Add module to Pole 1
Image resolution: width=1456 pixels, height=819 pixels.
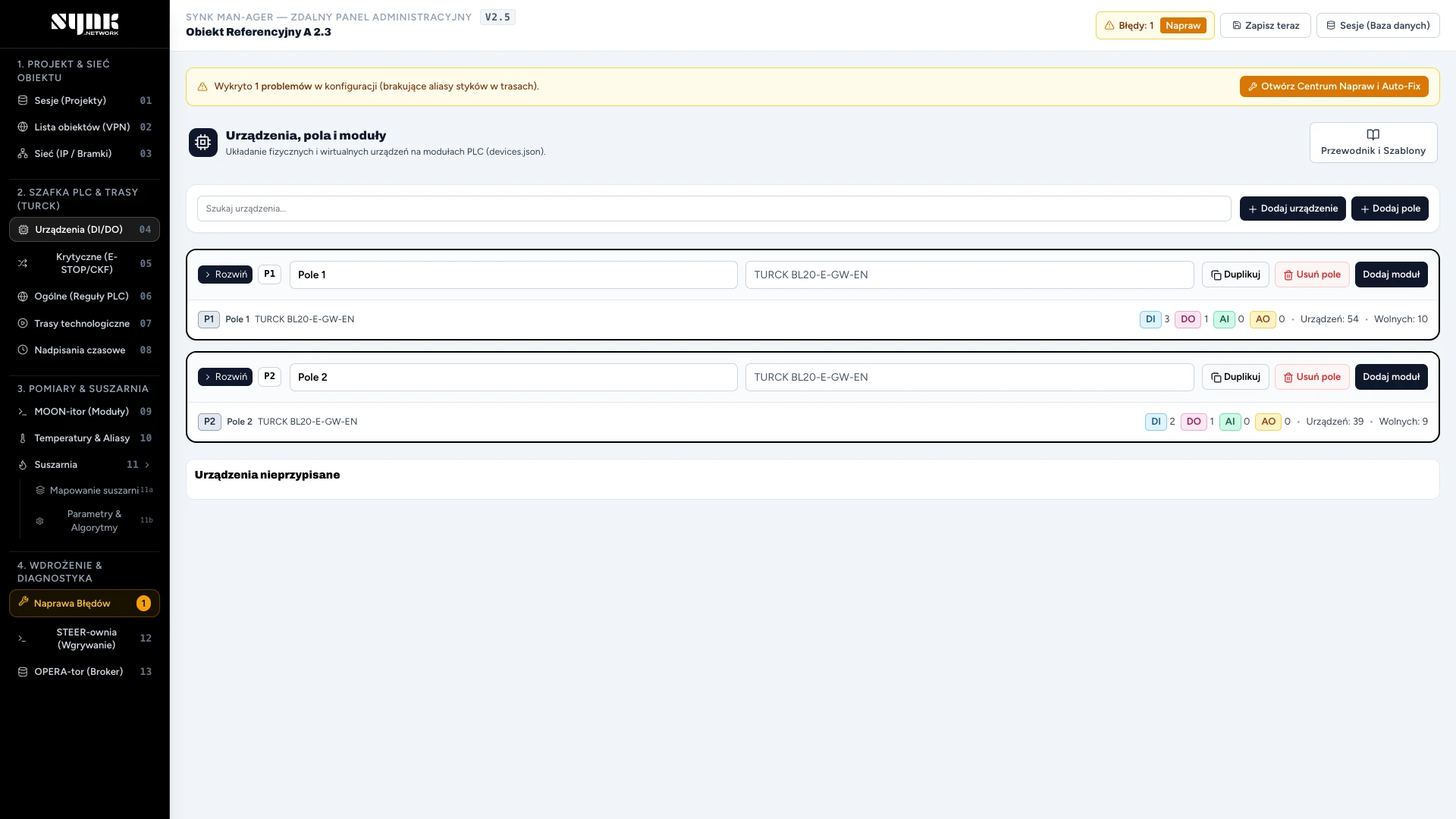1392,275
